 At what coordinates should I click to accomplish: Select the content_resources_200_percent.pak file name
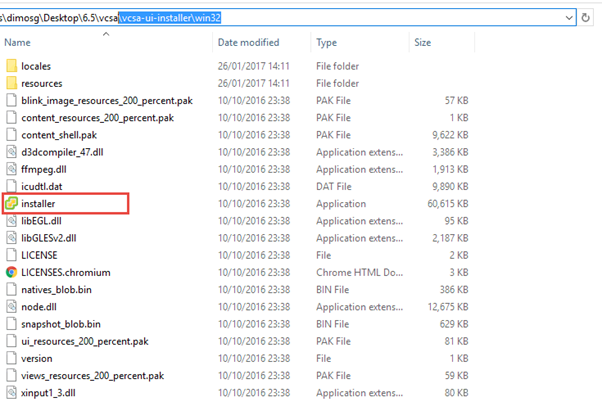click(98, 118)
